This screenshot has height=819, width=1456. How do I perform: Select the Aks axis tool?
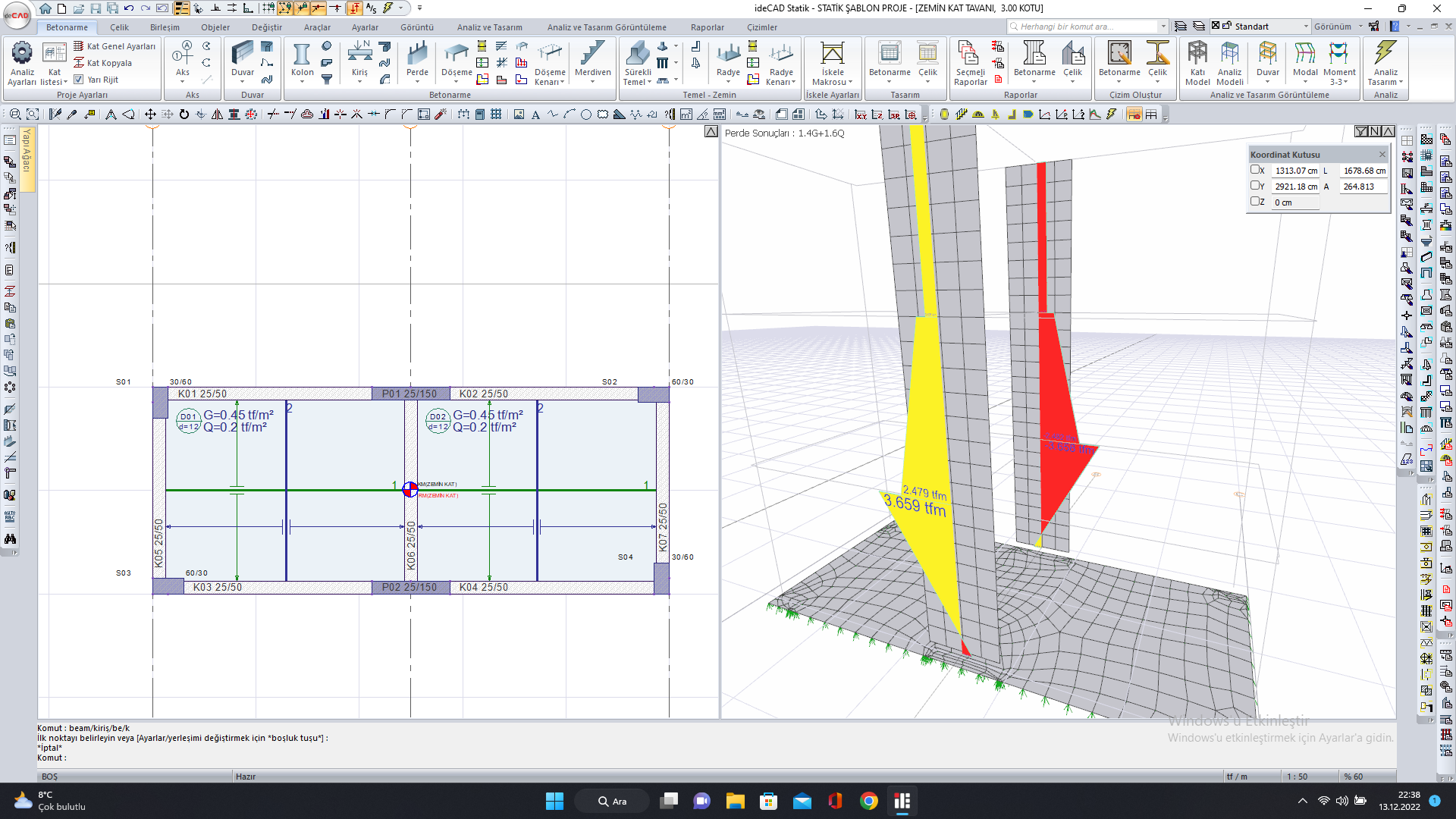(x=182, y=63)
